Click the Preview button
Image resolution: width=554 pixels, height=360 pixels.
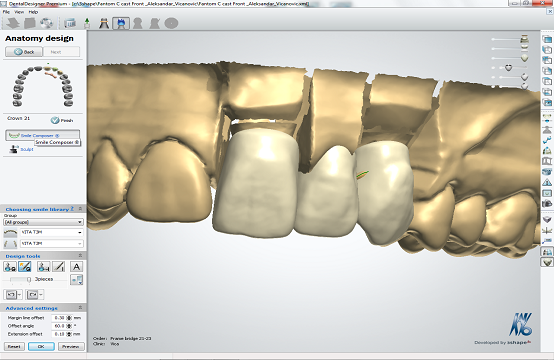coord(71,347)
